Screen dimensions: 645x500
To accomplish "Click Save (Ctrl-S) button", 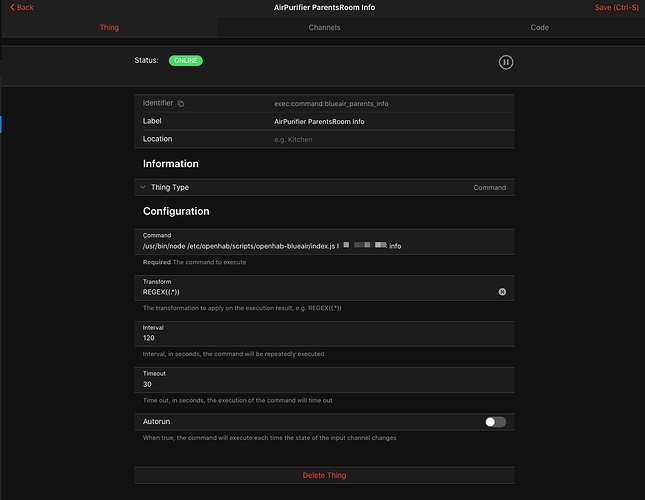I will (615, 7).
